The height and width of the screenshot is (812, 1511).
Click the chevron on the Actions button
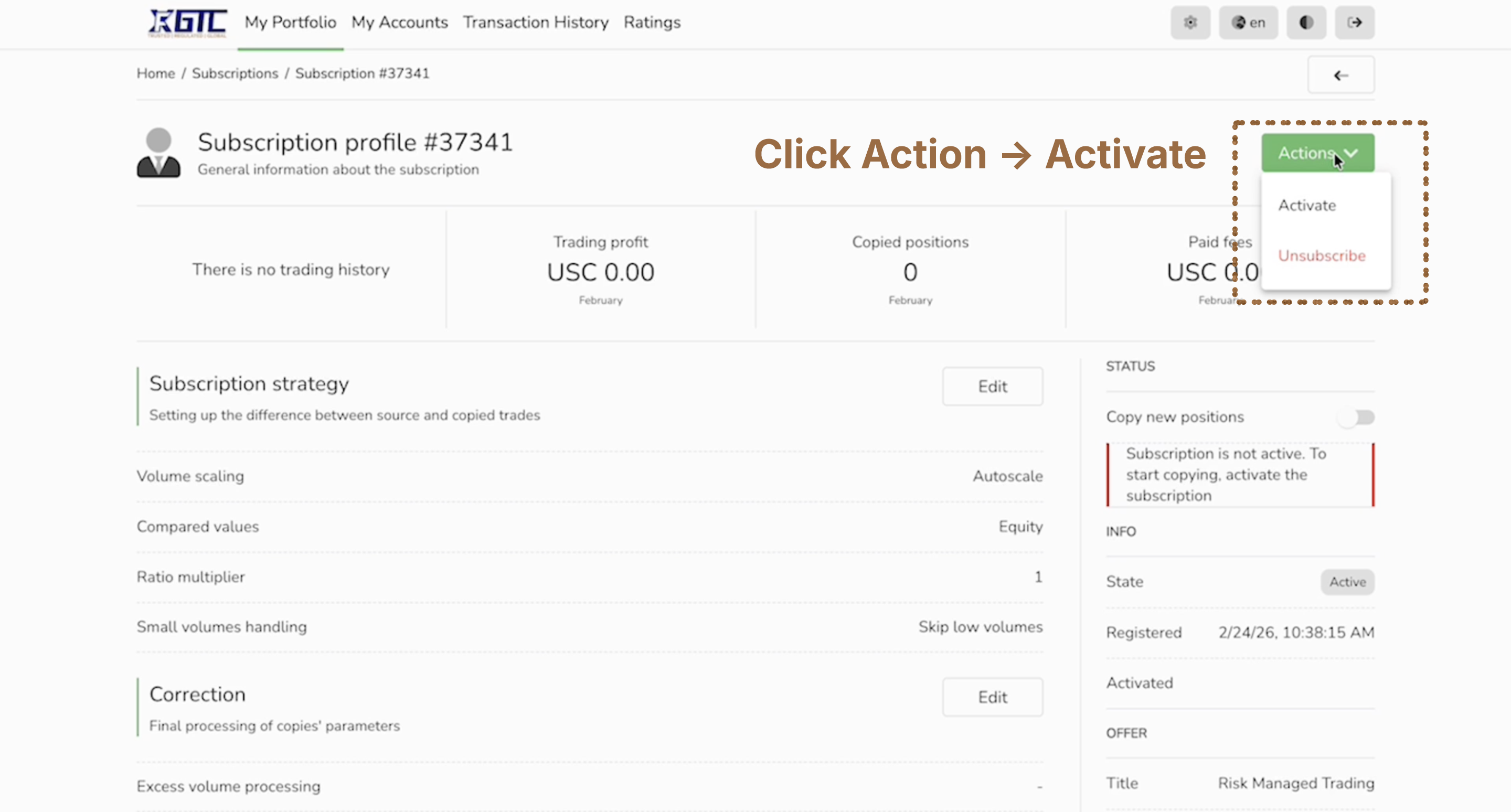click(1352, 153)
